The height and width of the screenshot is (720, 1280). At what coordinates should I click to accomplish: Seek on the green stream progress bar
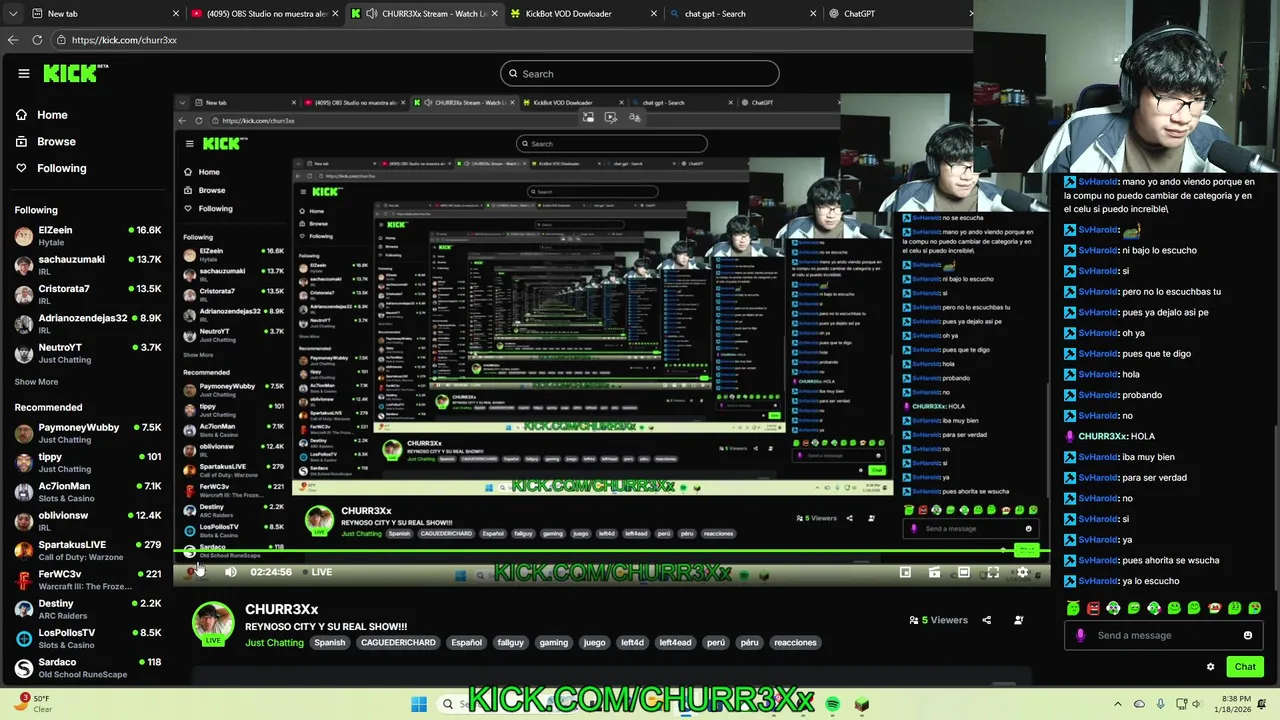[610, 551]
